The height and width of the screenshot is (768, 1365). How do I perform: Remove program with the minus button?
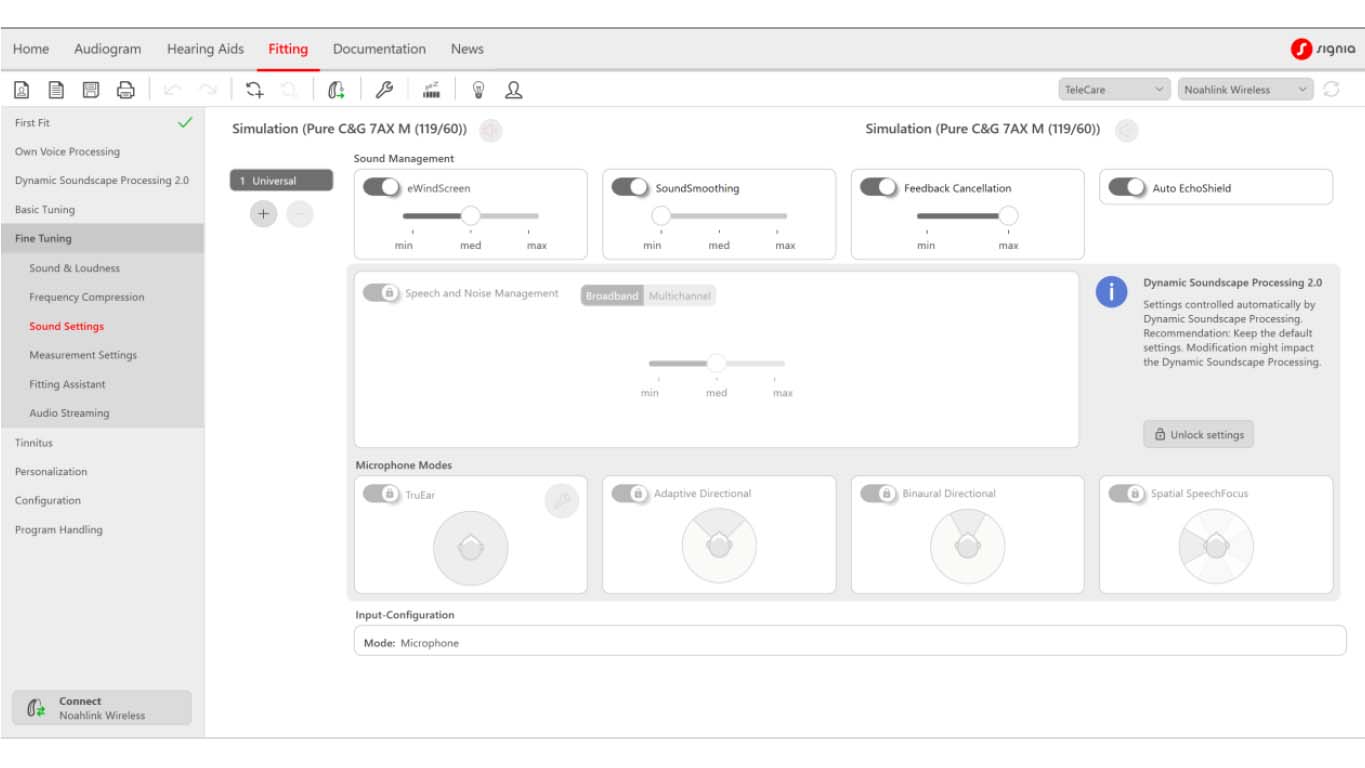[300, 214]
